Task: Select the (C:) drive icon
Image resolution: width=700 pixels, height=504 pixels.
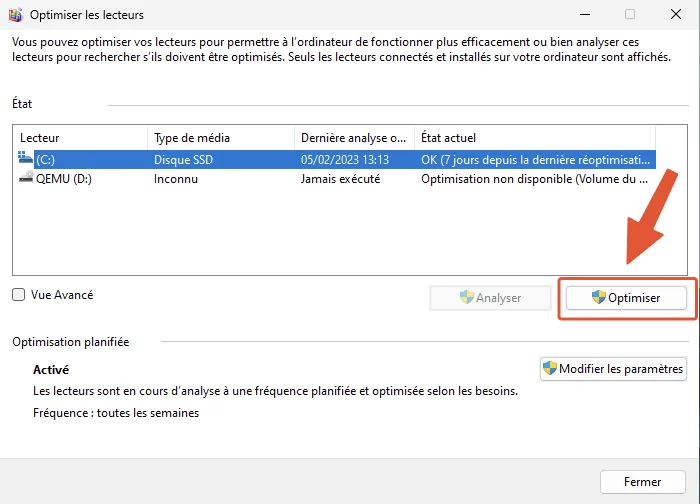Action: point(25,158)
